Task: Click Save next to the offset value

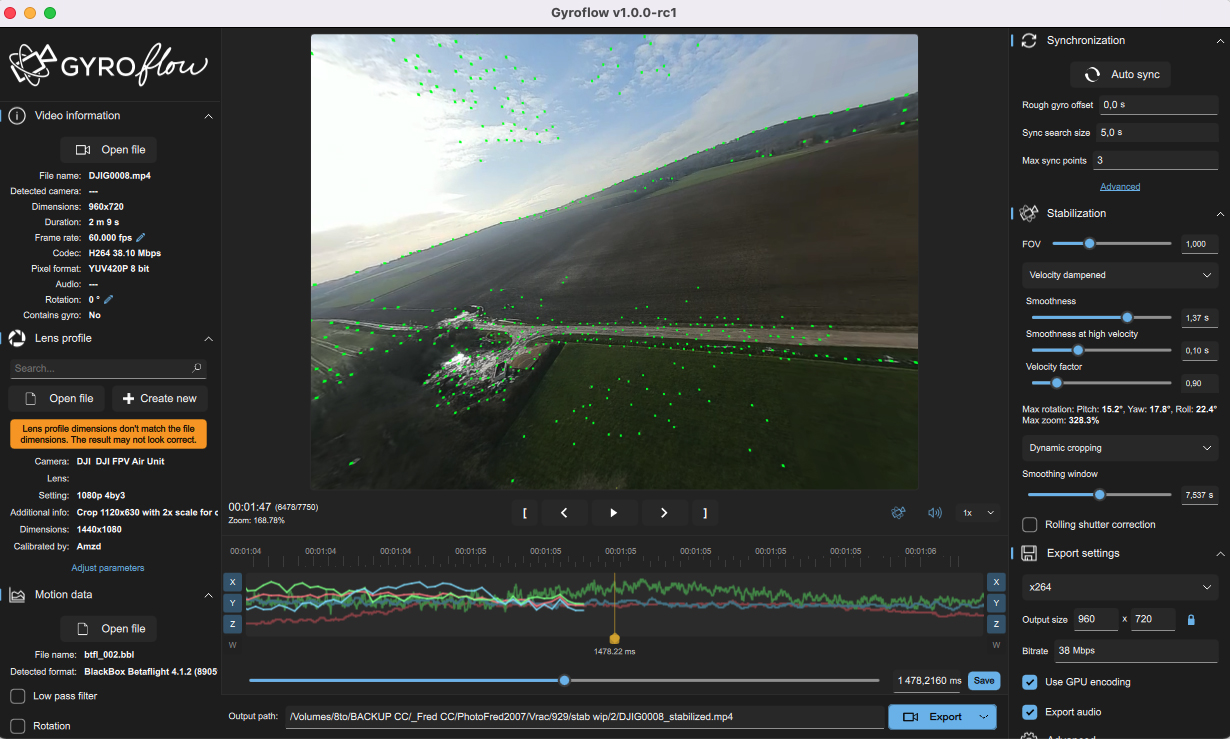Action: tap(984, 681)
